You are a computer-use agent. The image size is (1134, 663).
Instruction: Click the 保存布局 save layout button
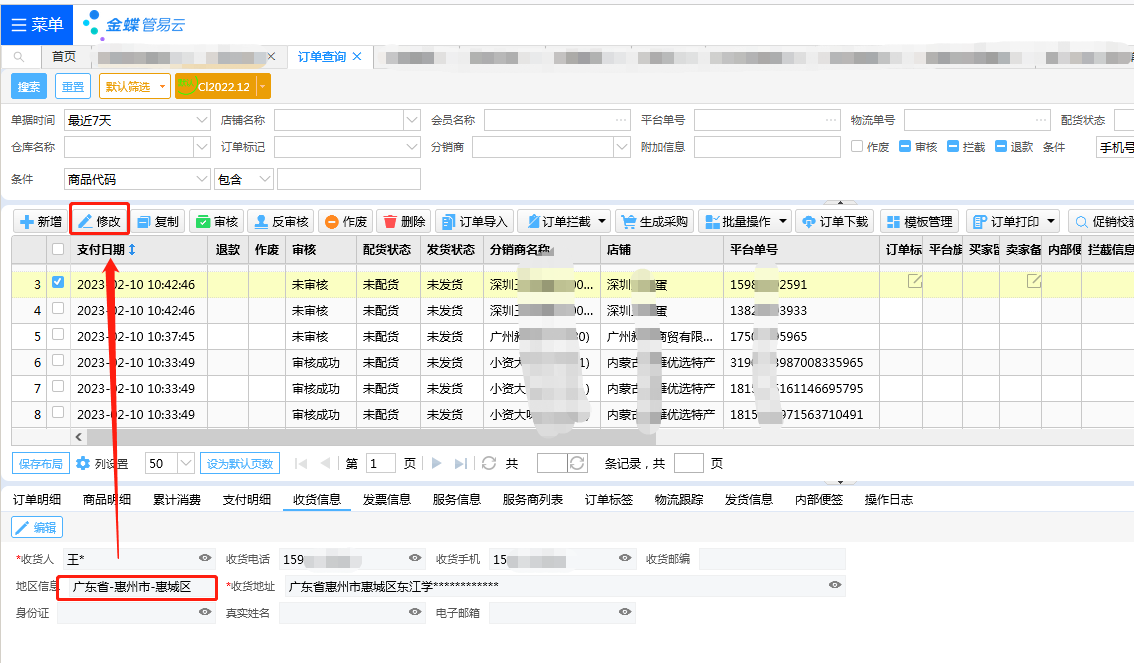pos(41,463)
